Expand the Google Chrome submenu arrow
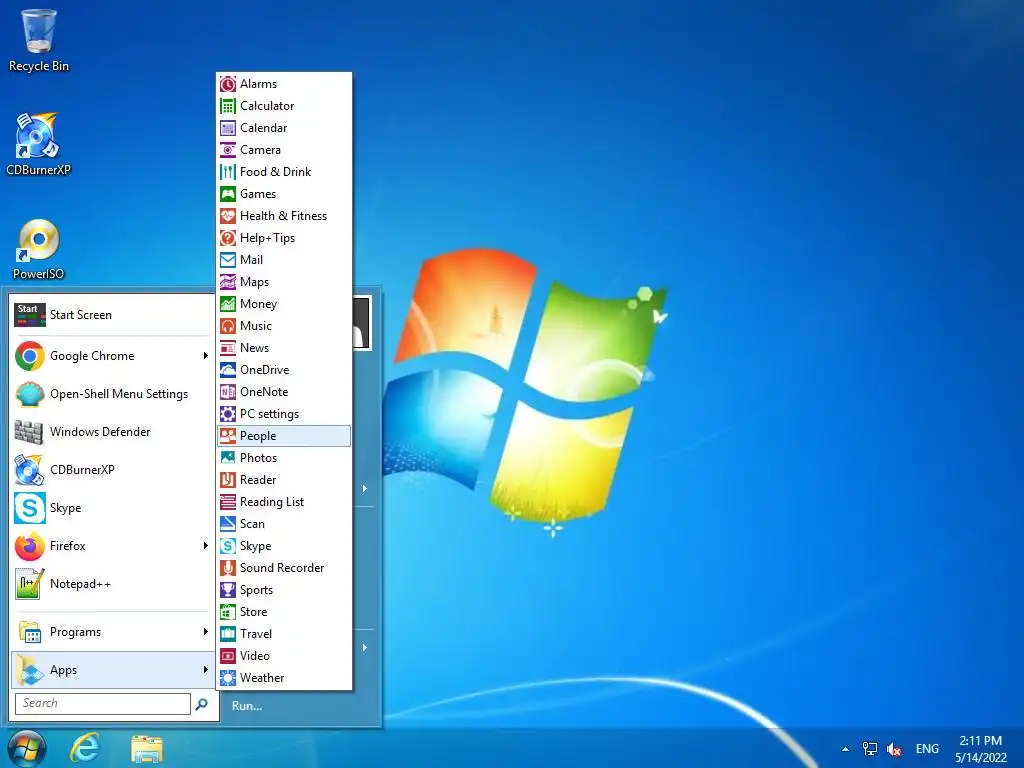 pos(205,356)
